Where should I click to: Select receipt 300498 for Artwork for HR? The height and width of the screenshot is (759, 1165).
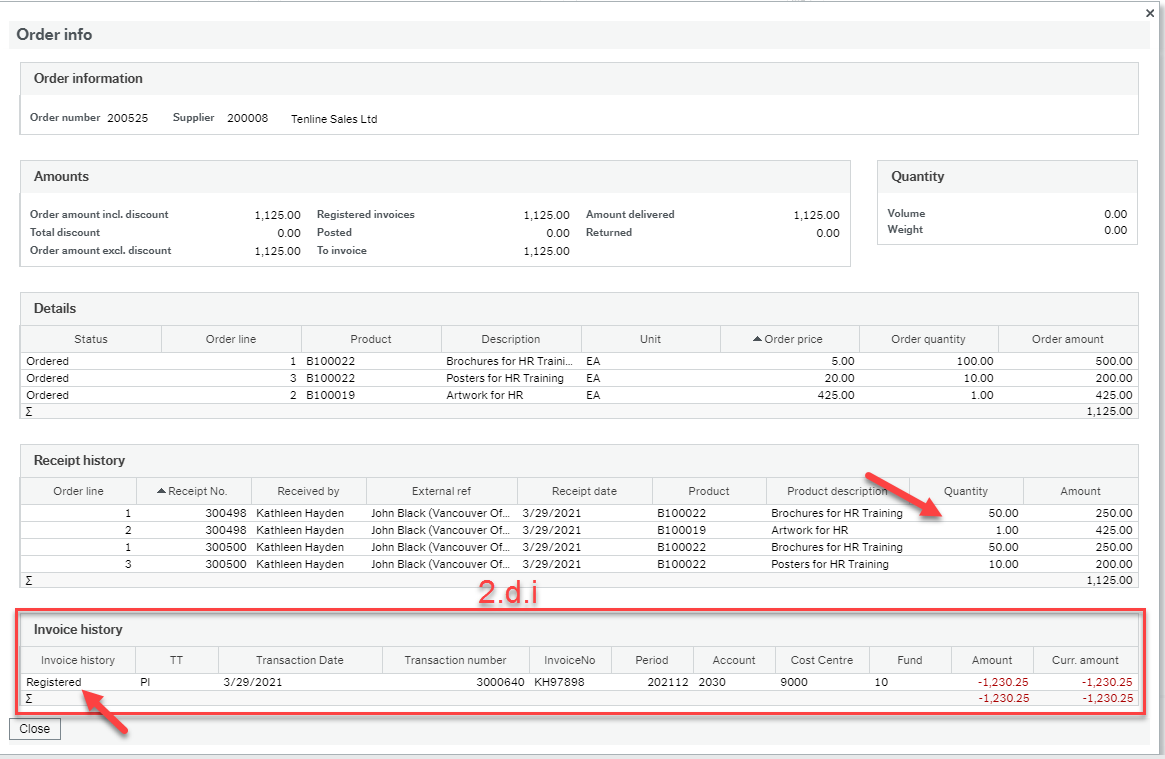point(400,530)
